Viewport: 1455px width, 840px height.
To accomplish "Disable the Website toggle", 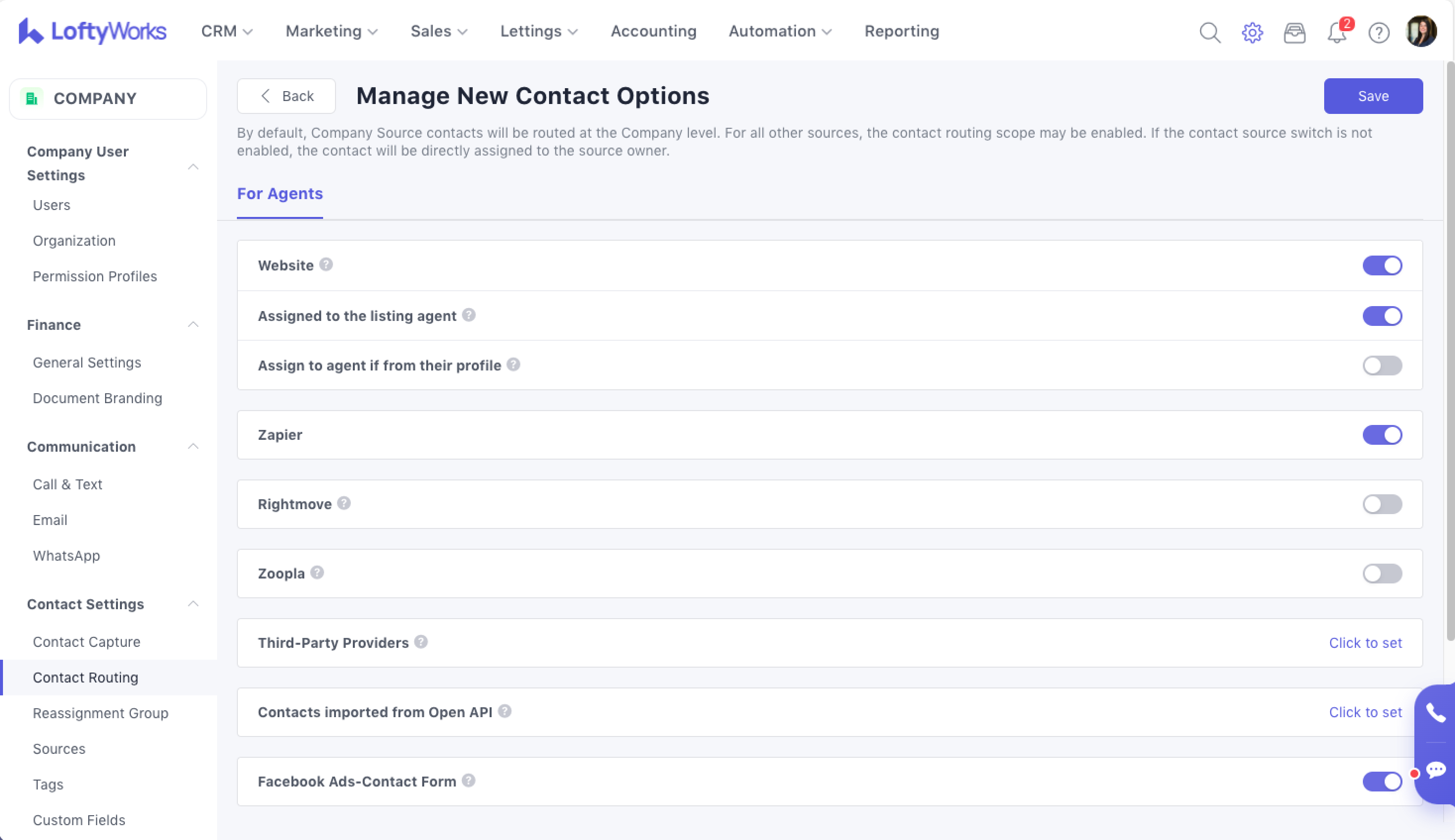I will 1382,265.
